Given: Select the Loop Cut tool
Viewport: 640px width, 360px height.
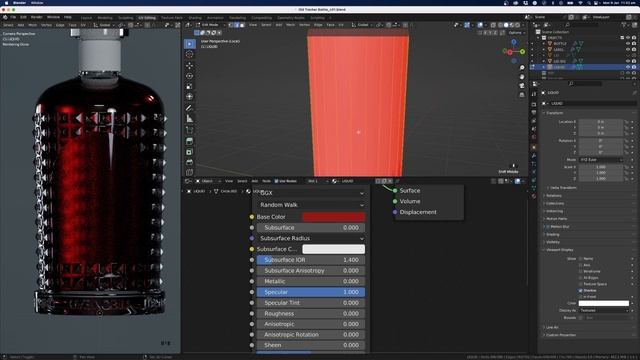Looking at the screenshot, I should [x=190, y=173].
